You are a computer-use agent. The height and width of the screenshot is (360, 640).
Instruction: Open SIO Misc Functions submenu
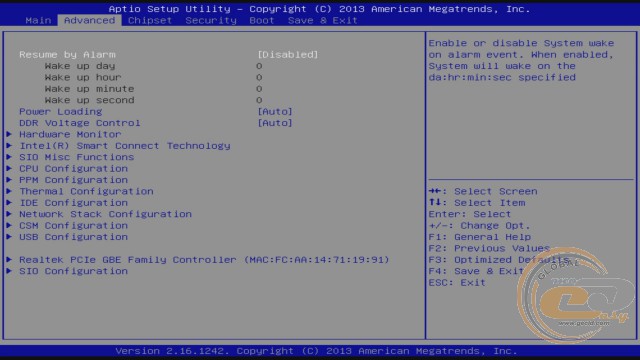(x=77, y=157)
